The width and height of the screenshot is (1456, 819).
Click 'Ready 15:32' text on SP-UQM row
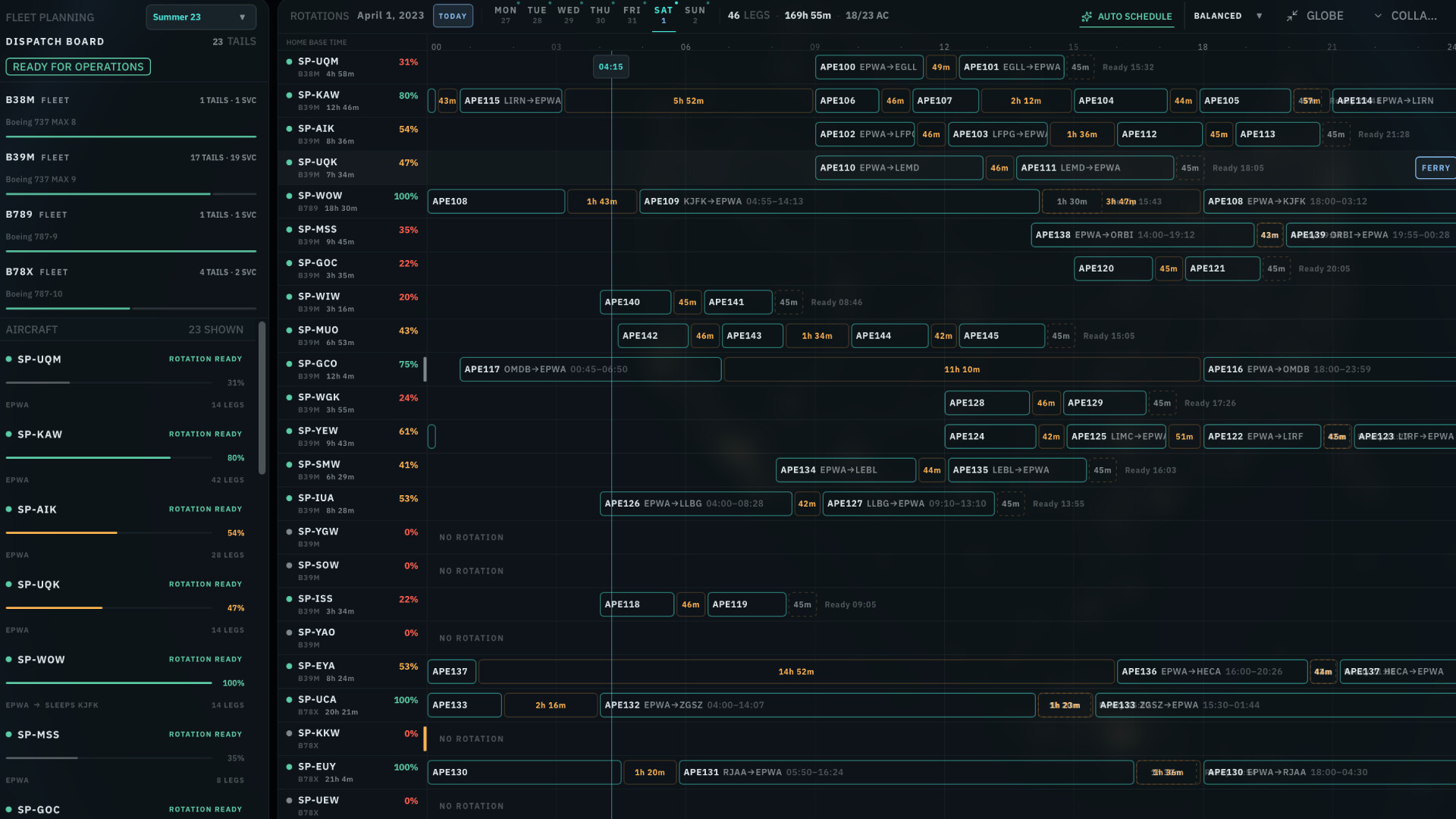pyautogui.click(x=1128, y=67)
